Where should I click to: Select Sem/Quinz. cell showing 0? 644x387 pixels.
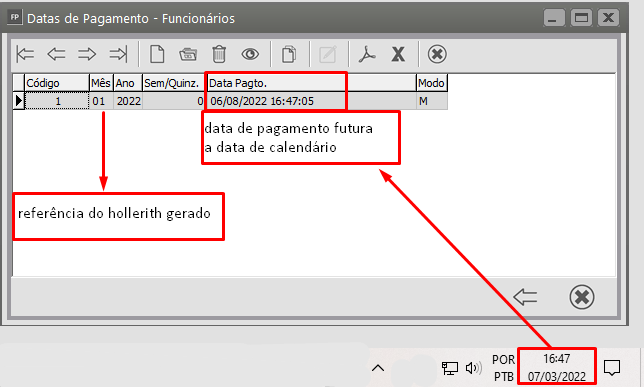click(173, 101)
